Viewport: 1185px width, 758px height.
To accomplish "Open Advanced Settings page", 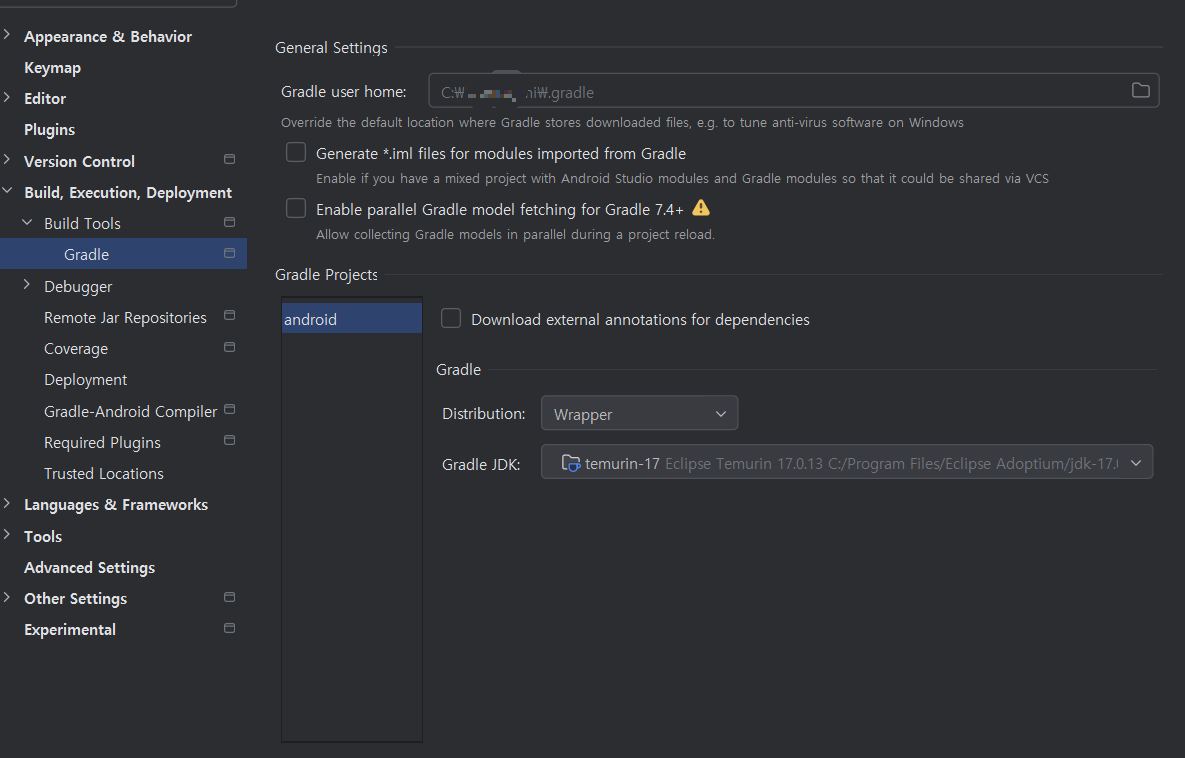I will tap(89, 568).
